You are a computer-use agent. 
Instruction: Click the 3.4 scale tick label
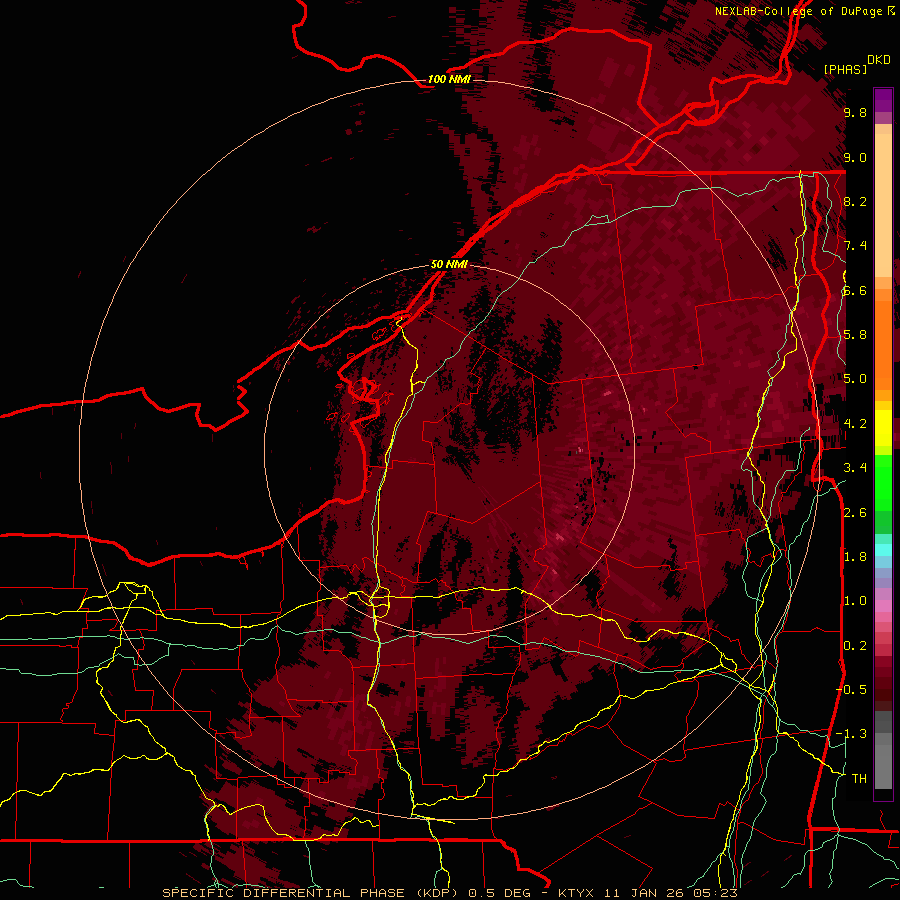[x=855, y=468]
